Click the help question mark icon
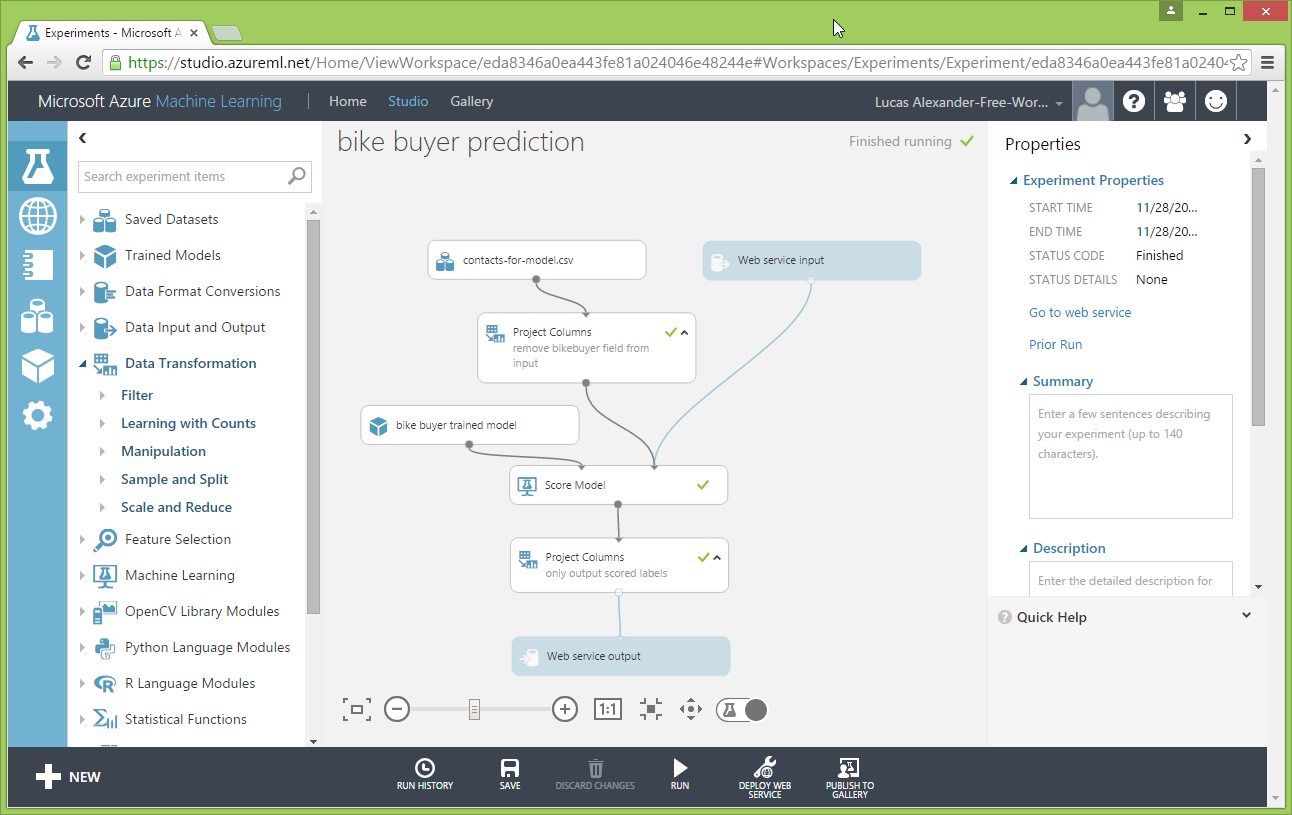 coord(1133,101)
